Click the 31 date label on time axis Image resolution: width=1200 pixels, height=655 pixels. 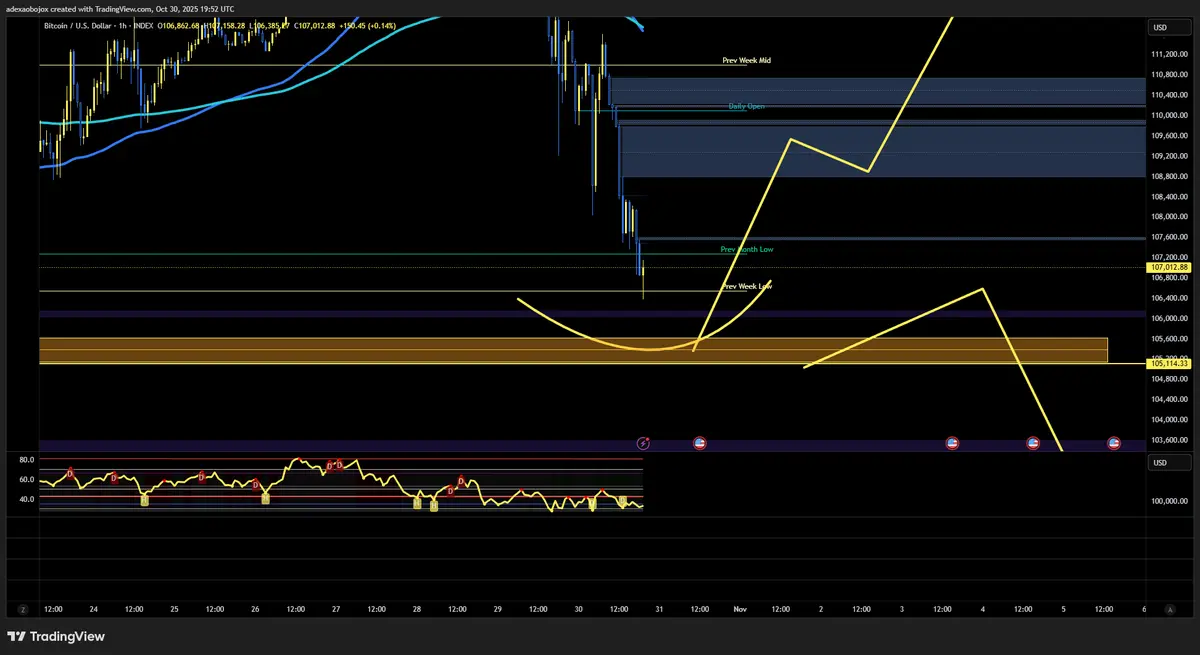coord(660,608)
